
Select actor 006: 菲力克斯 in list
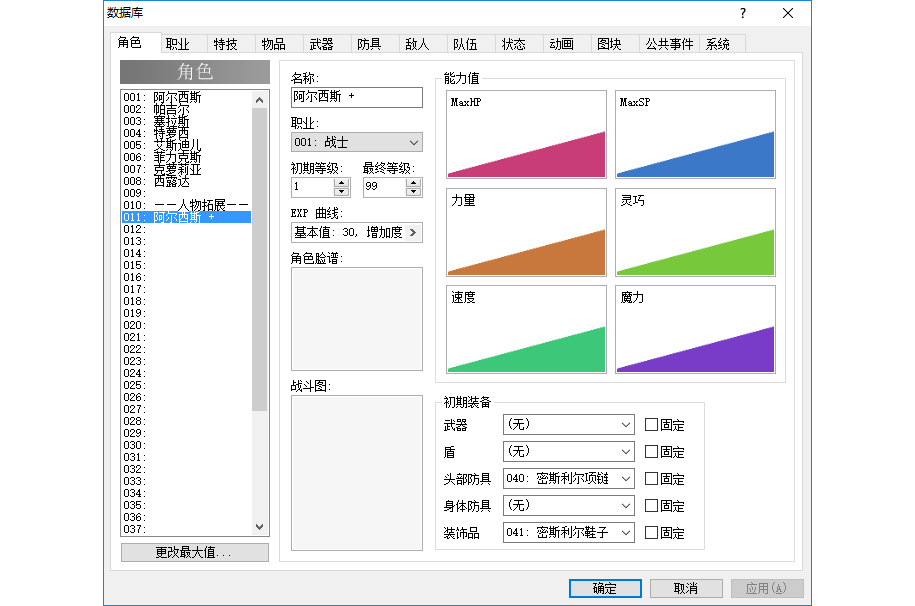(187, 157)
